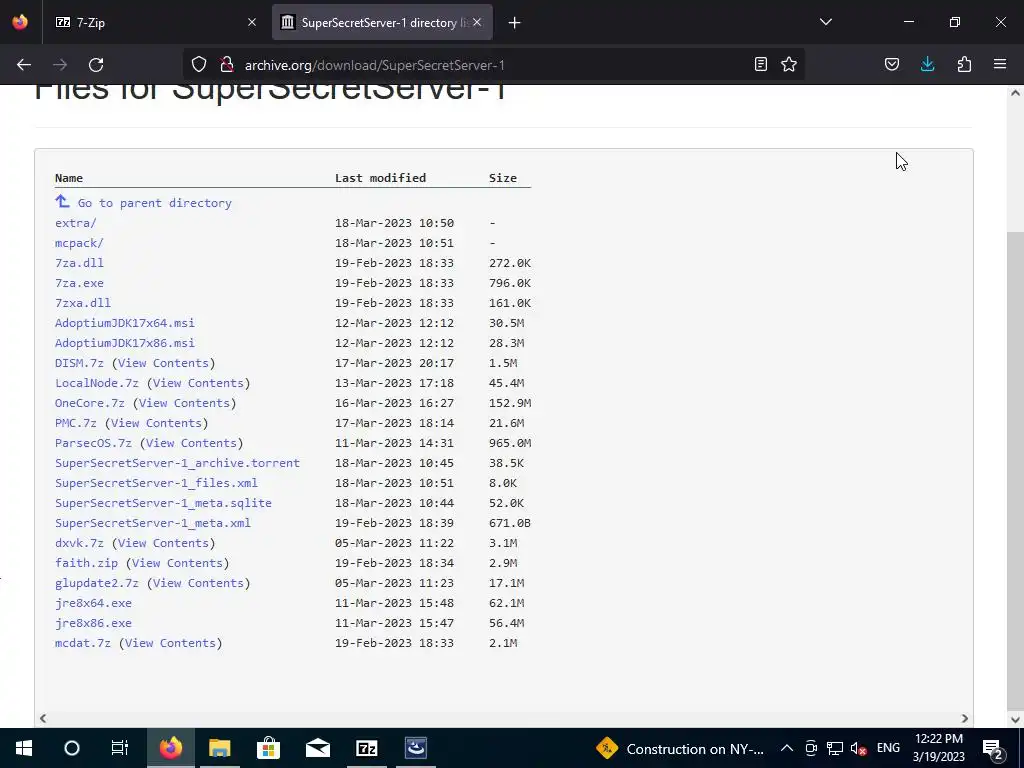Download AdoptiumJDK17x64.msi
Screen dimensions: 1024x768
tap(125, 323)
